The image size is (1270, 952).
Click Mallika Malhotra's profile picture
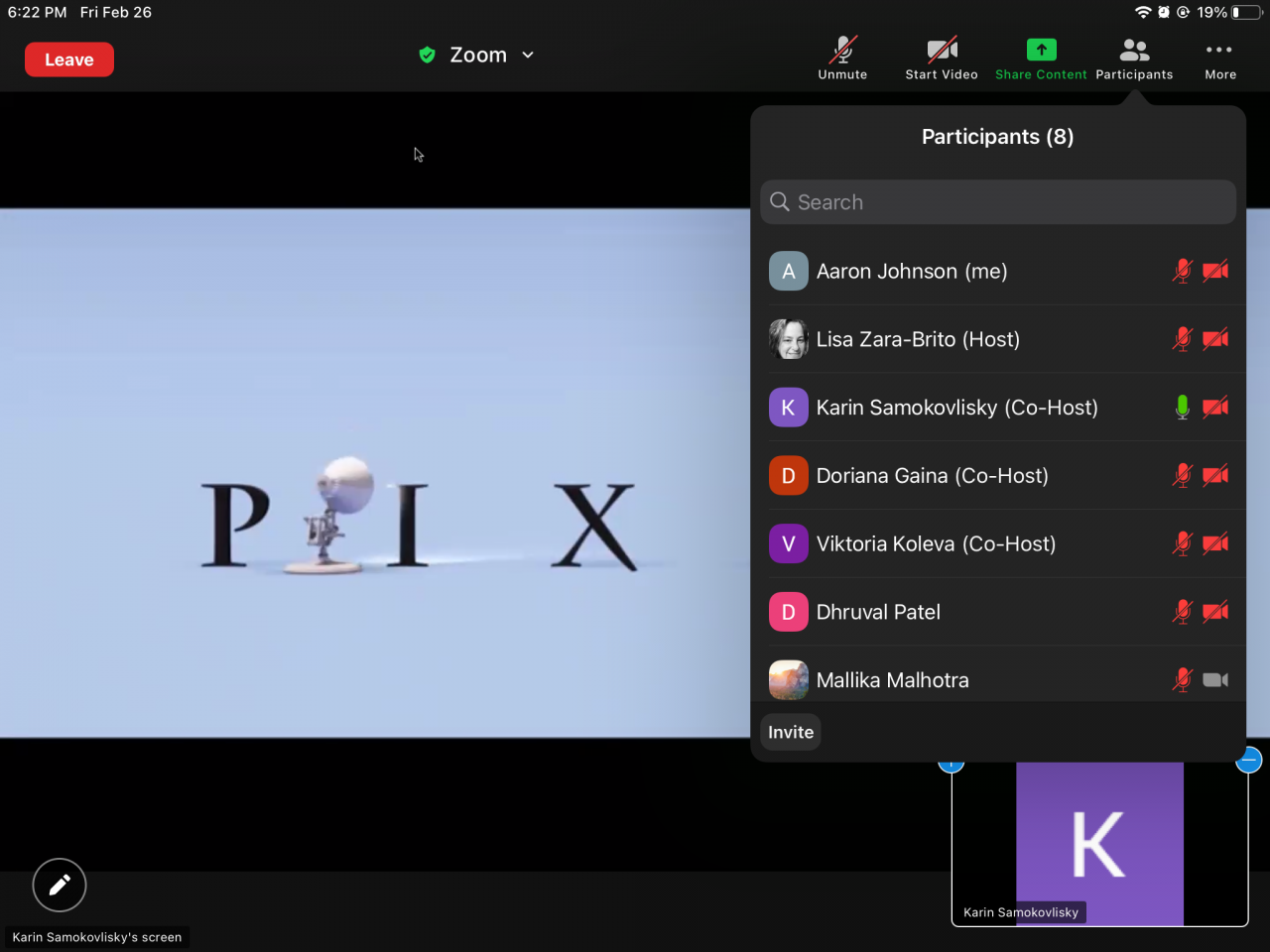point(789,681)
